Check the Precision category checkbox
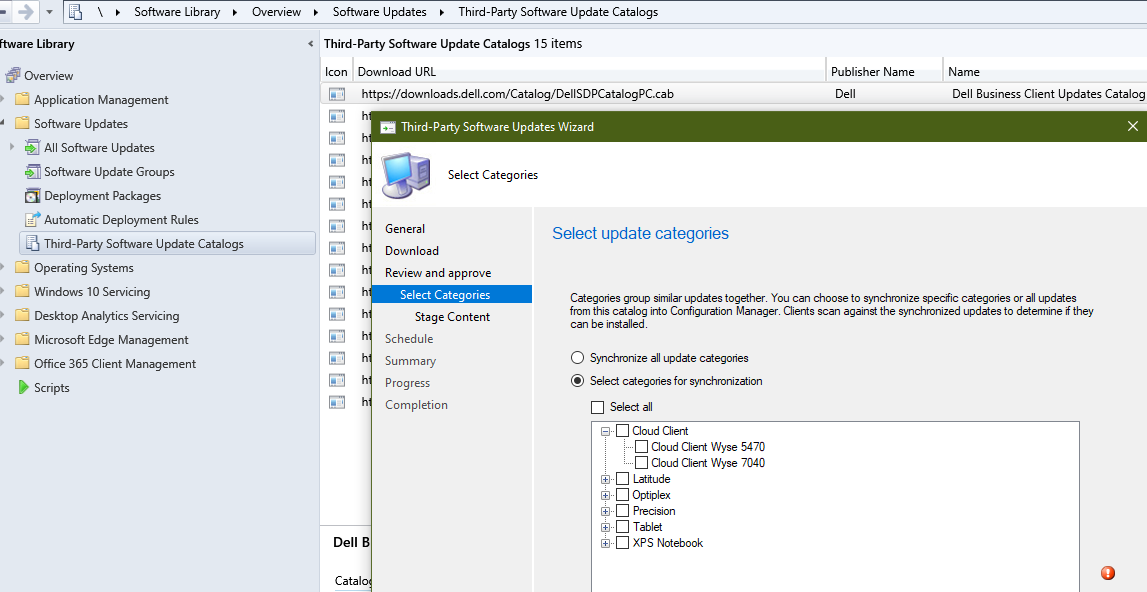This screenshot has width=1147, height=592. click(623, 511)
